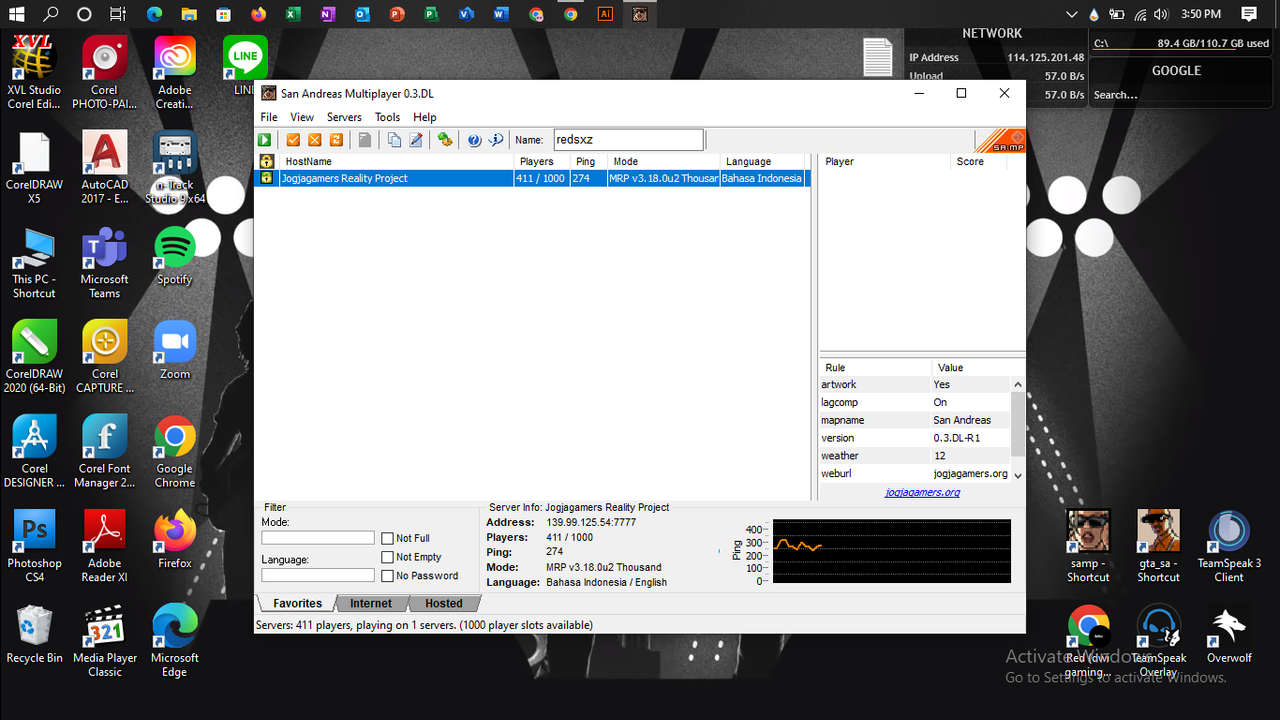
Task: Click Firefox icon in the taskbar
Action: point(259,14)
